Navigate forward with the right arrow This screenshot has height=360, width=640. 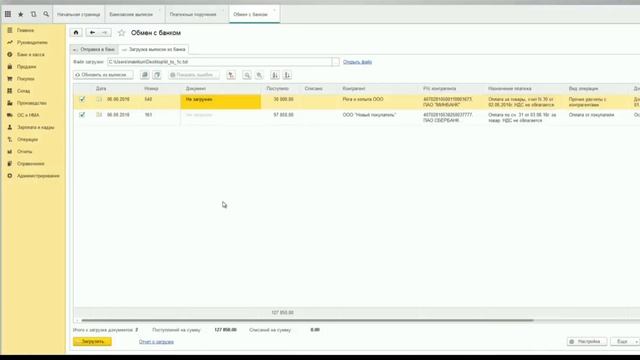click(x=105, y=33)
